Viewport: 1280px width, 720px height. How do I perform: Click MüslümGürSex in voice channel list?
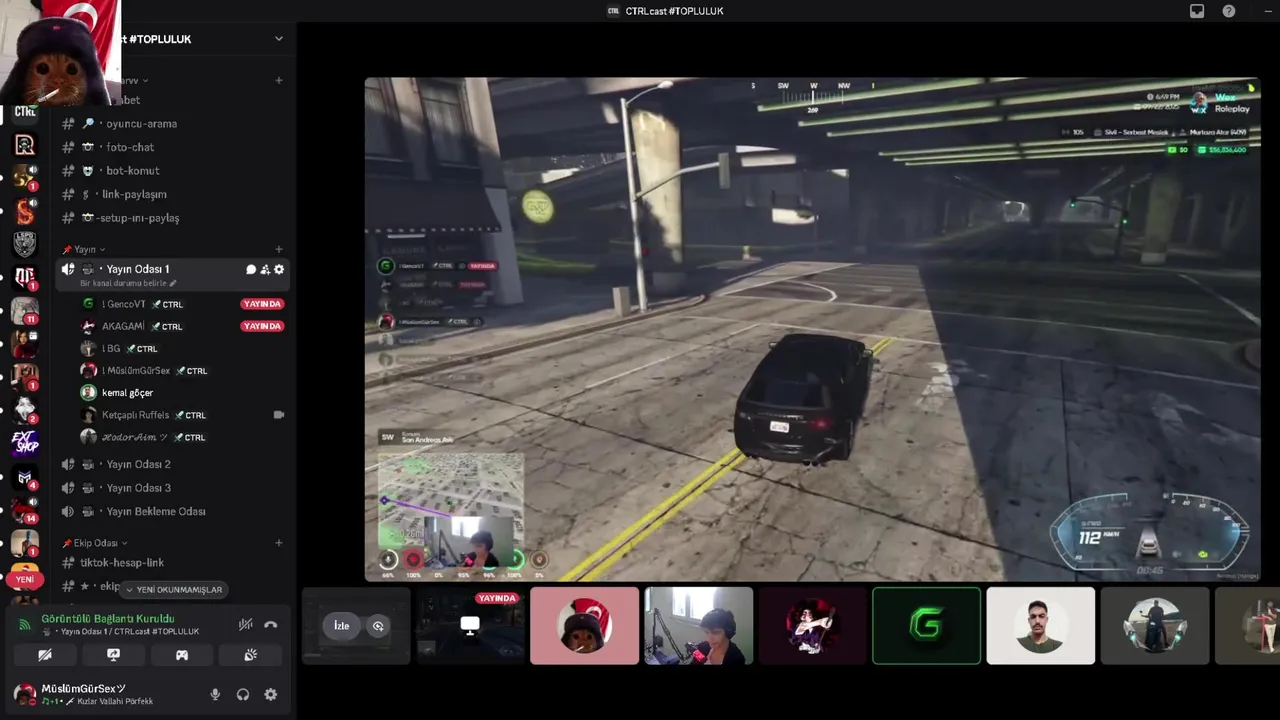pos(136,371)
